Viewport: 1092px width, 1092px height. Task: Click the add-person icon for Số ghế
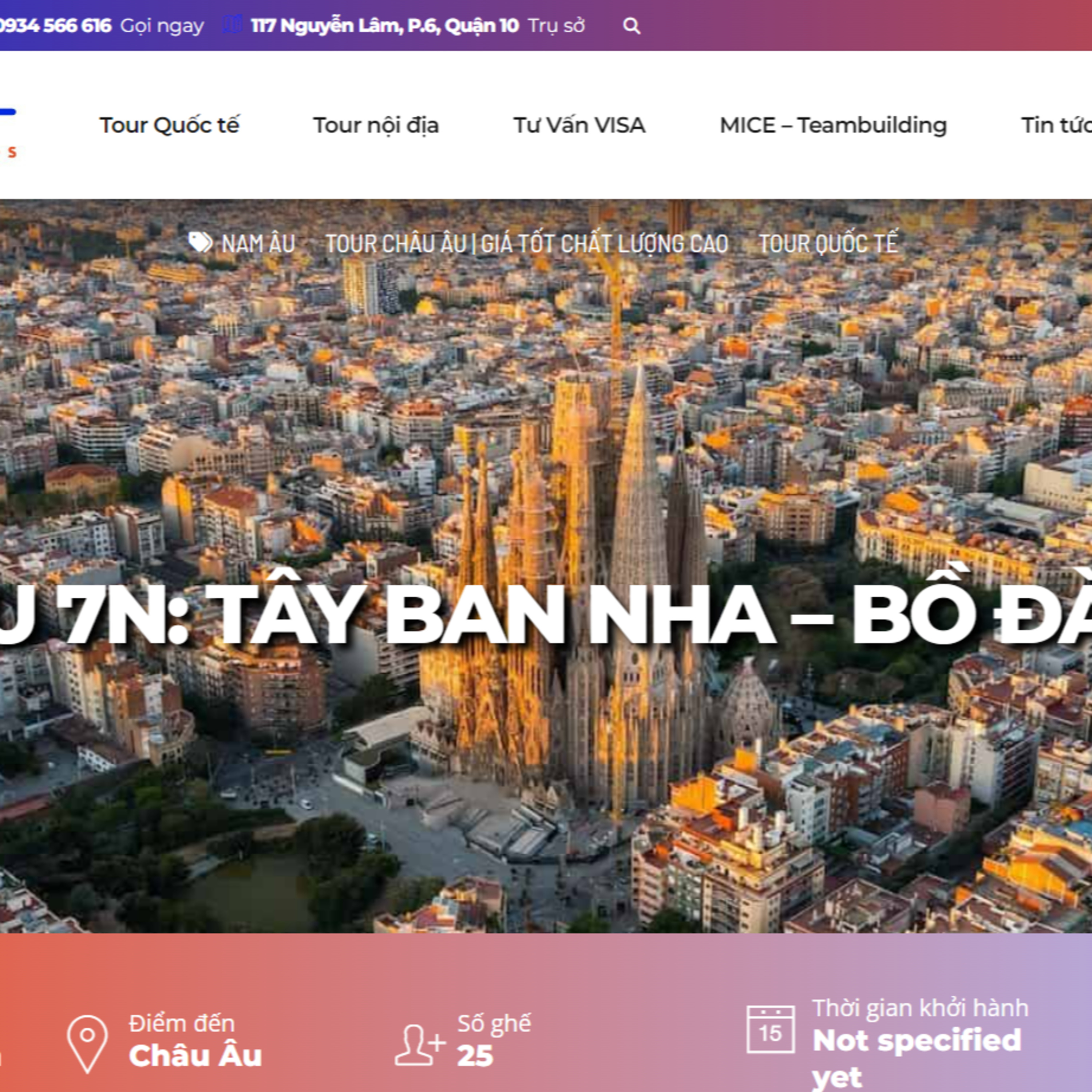pos(420,1045)
